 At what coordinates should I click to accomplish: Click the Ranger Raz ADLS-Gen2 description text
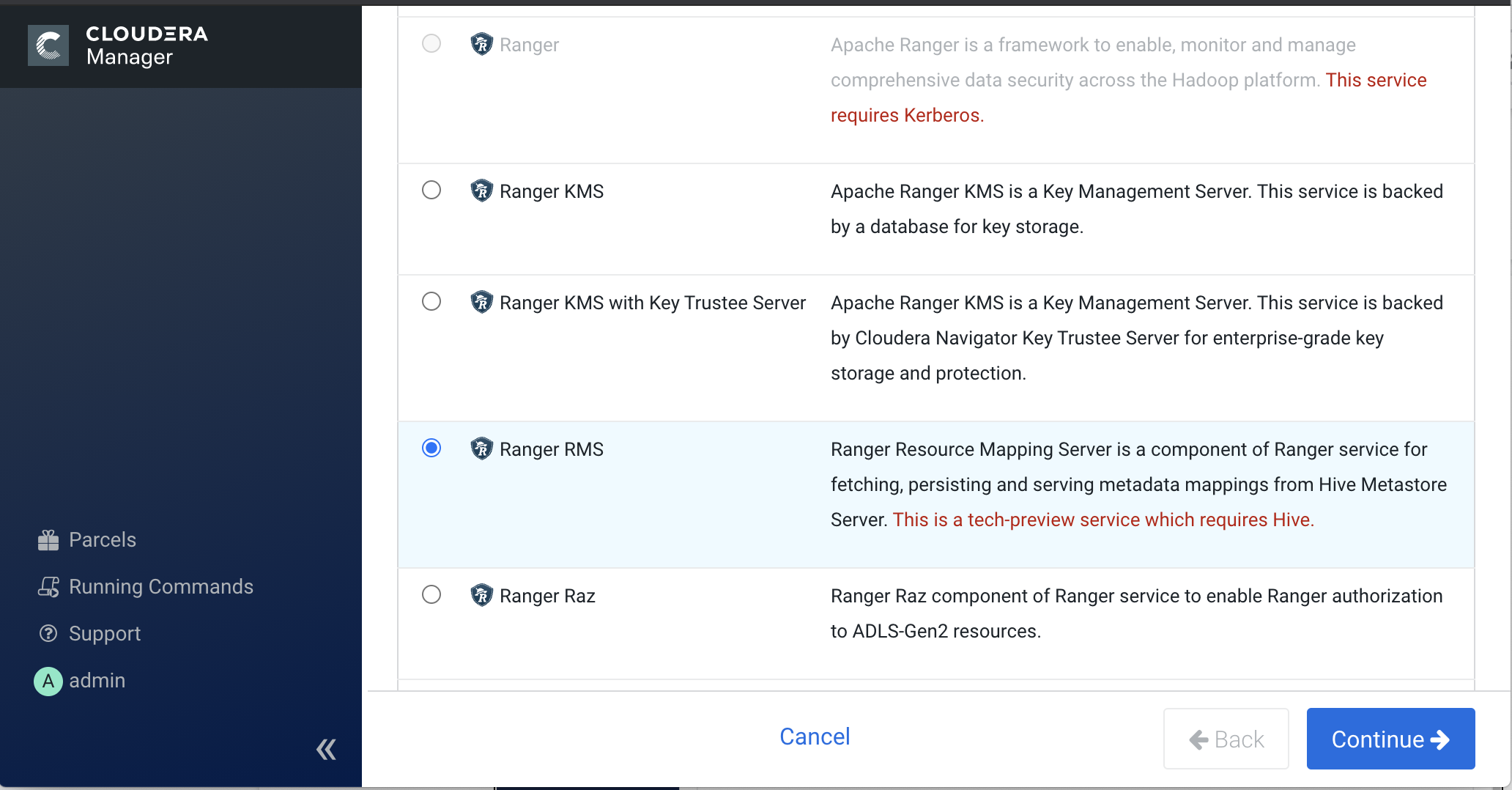pos(1137,613)
